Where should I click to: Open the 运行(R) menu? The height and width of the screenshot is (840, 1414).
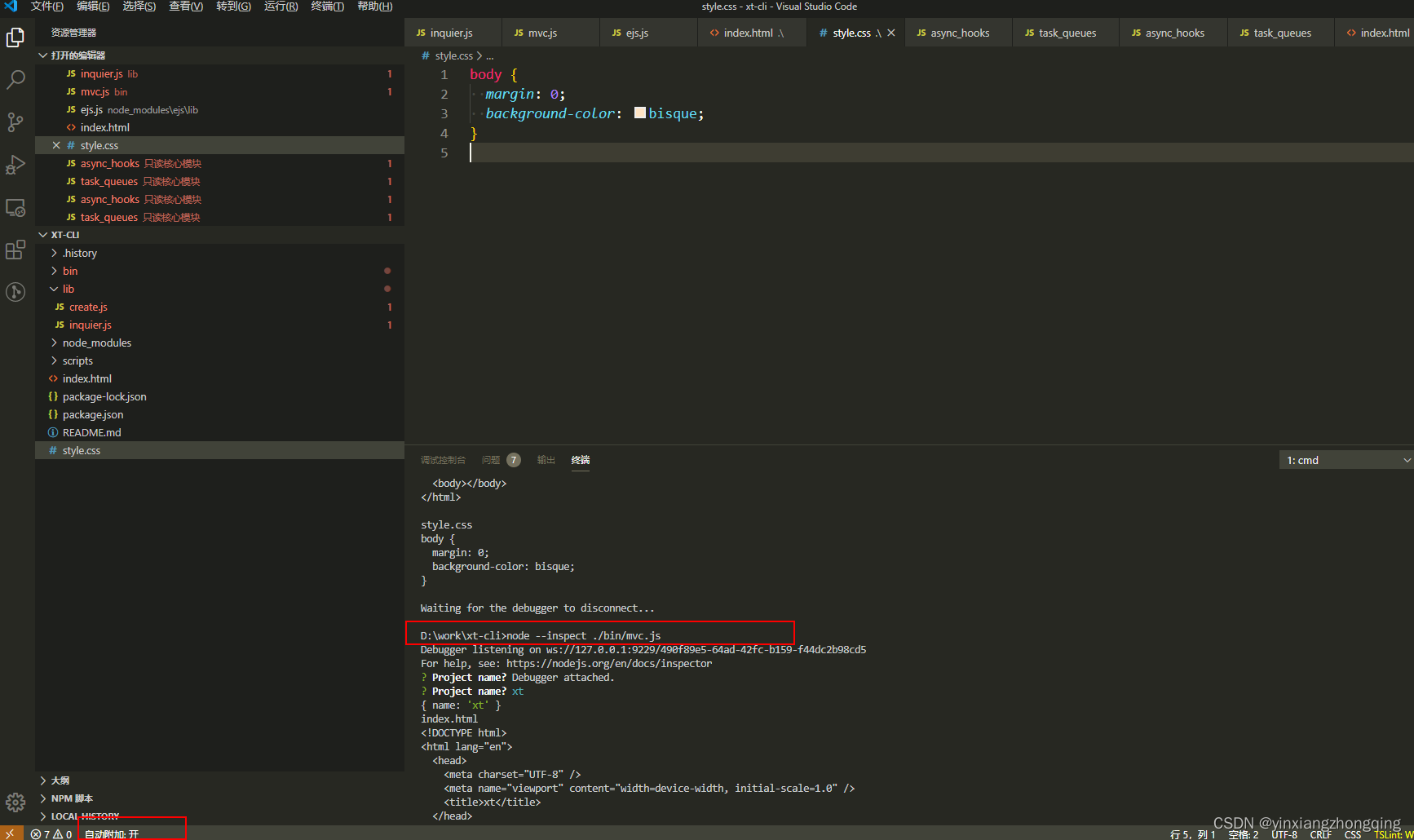[x=280, y=7]
